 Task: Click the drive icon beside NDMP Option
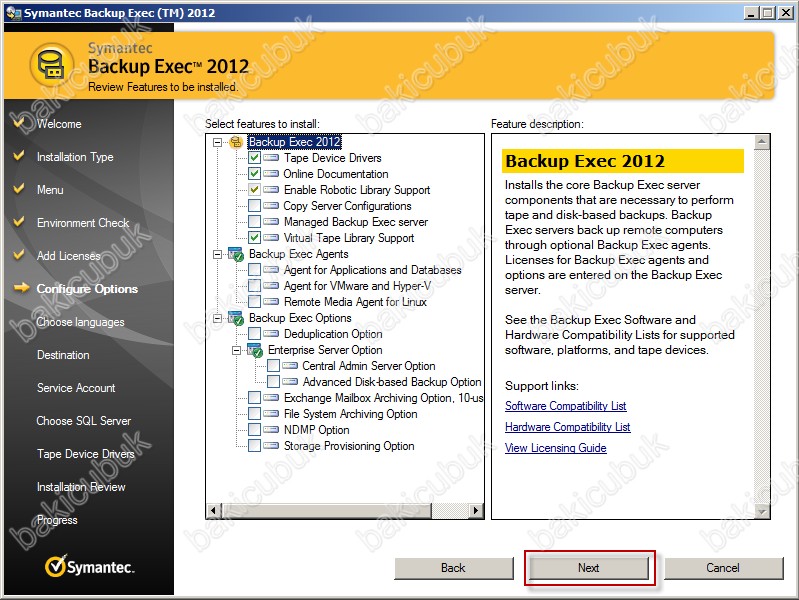coord(271,430)
